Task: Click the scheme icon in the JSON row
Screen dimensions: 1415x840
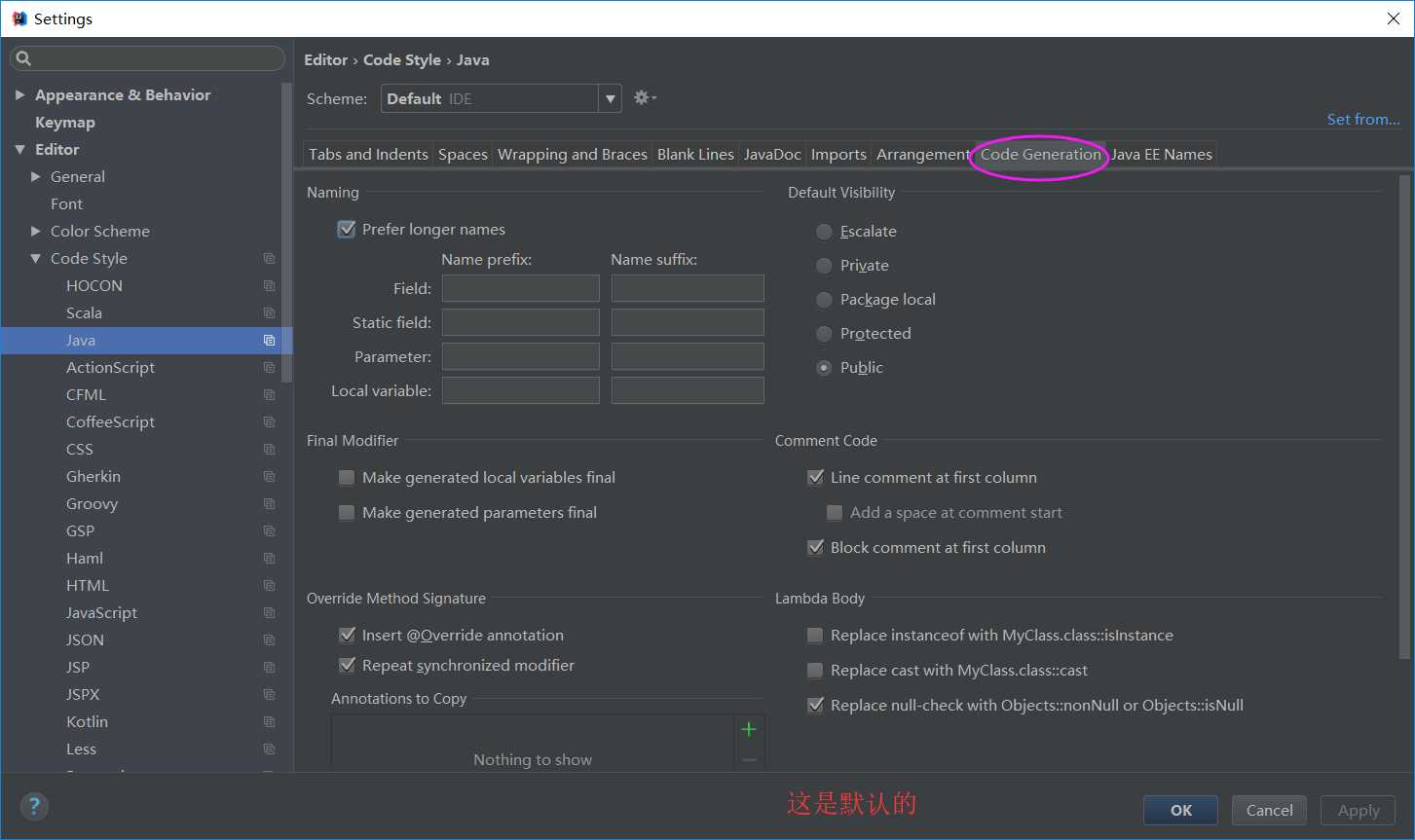Action: (270, 639)
